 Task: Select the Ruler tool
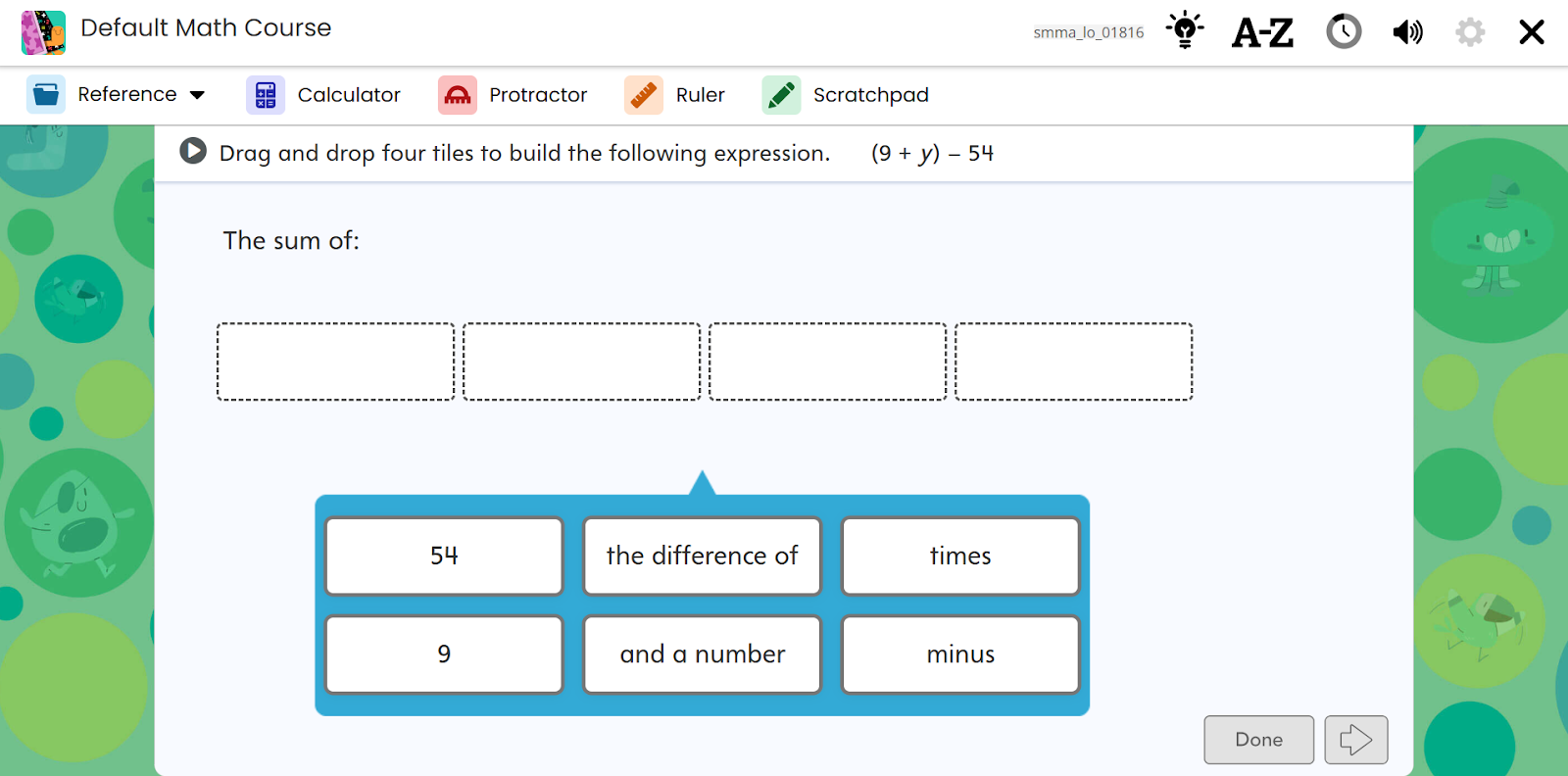pyautogui.click(x=675, y=95)
